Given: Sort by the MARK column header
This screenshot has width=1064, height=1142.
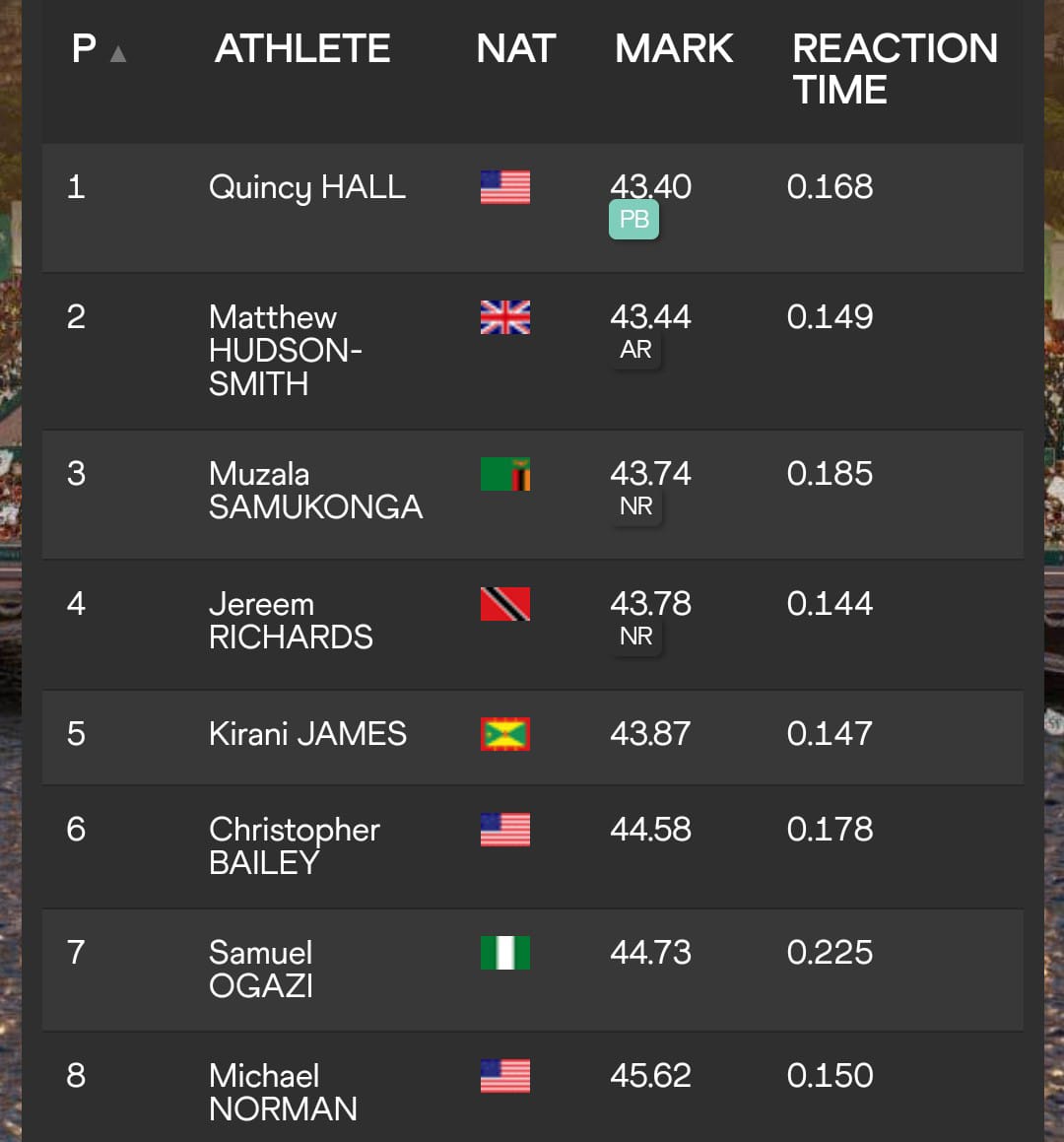Looking at the screenshot, I should tap(674, 49).
